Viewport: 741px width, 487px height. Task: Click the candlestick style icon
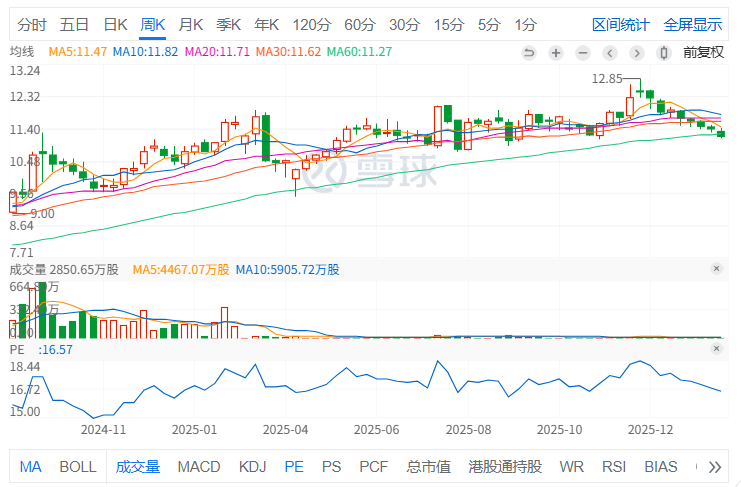[666, 52]
